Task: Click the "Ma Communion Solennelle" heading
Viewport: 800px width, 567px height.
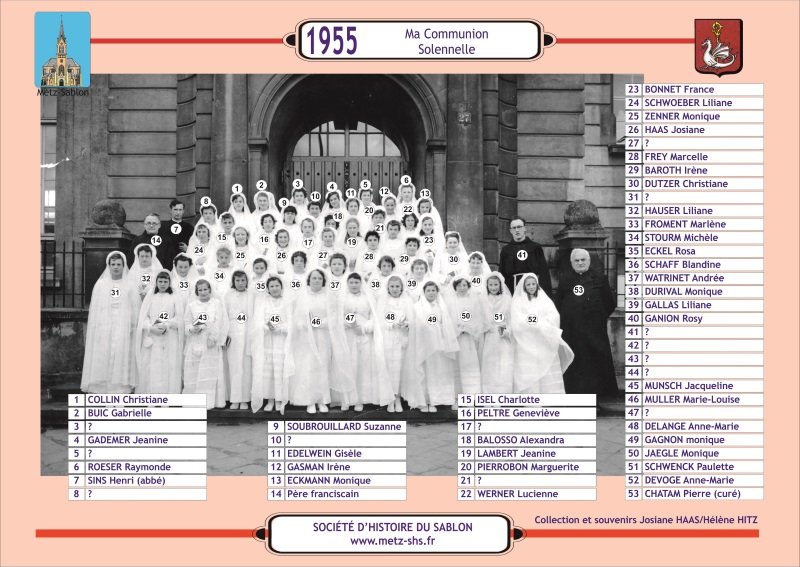Action: tap(446, 41)
